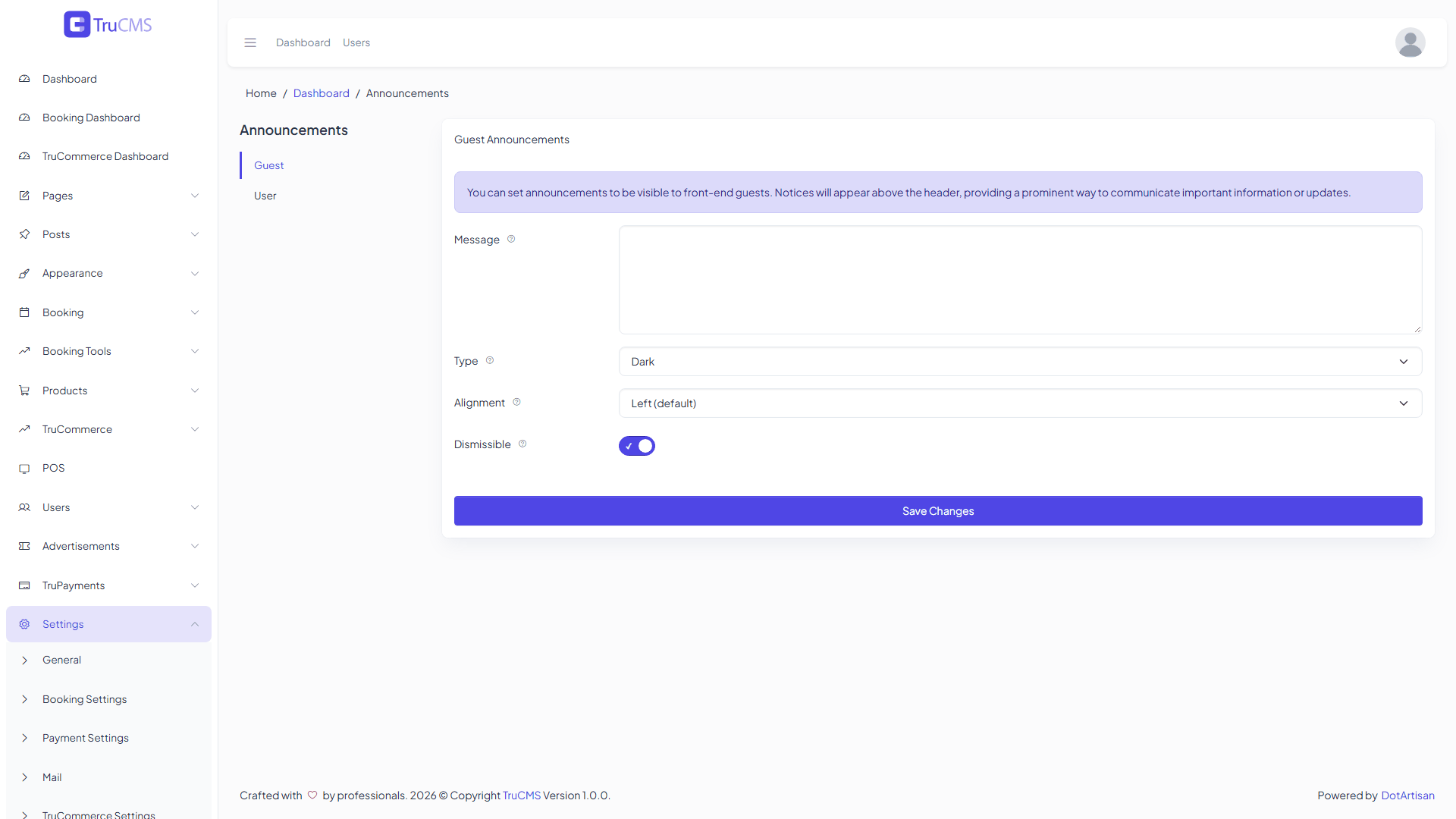Expand the Booking Tools menu chevron

(x=195, y=351)
